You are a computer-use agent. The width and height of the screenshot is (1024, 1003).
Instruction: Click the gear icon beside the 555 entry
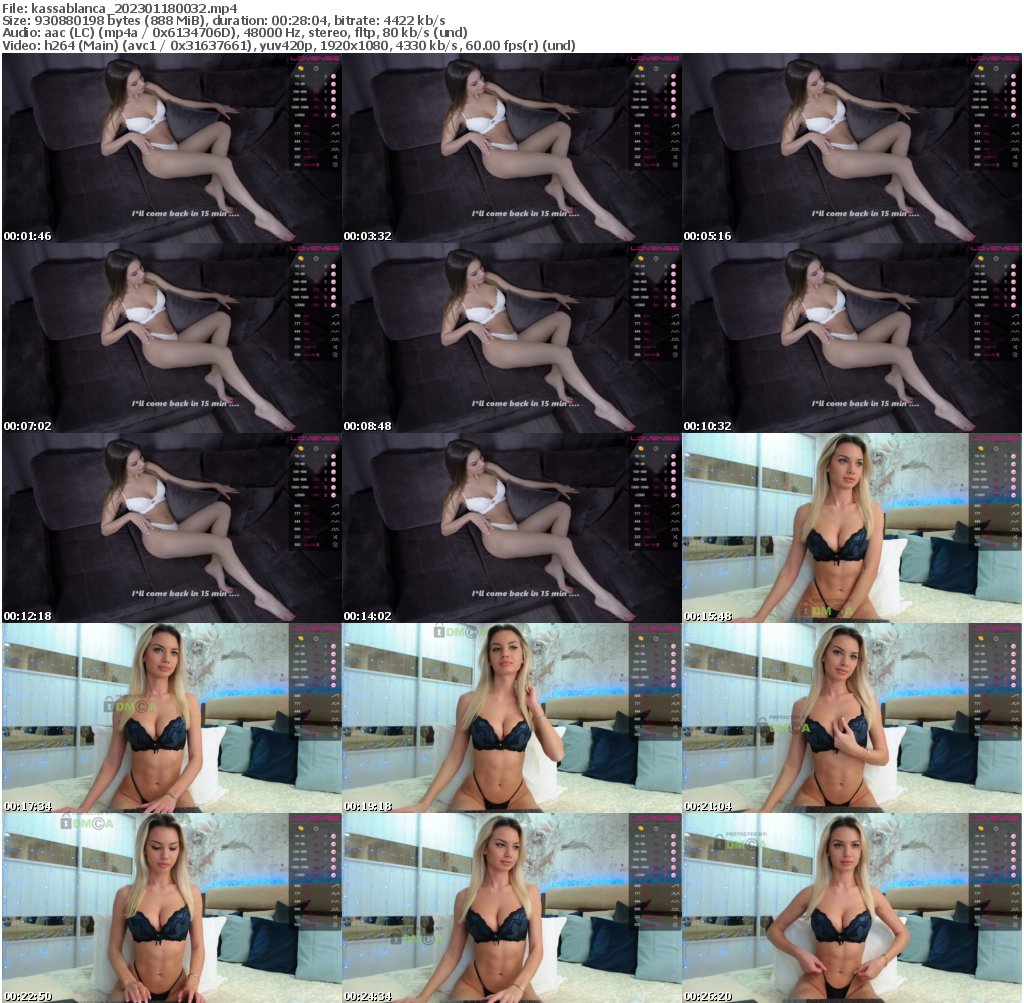coord(335,164)
